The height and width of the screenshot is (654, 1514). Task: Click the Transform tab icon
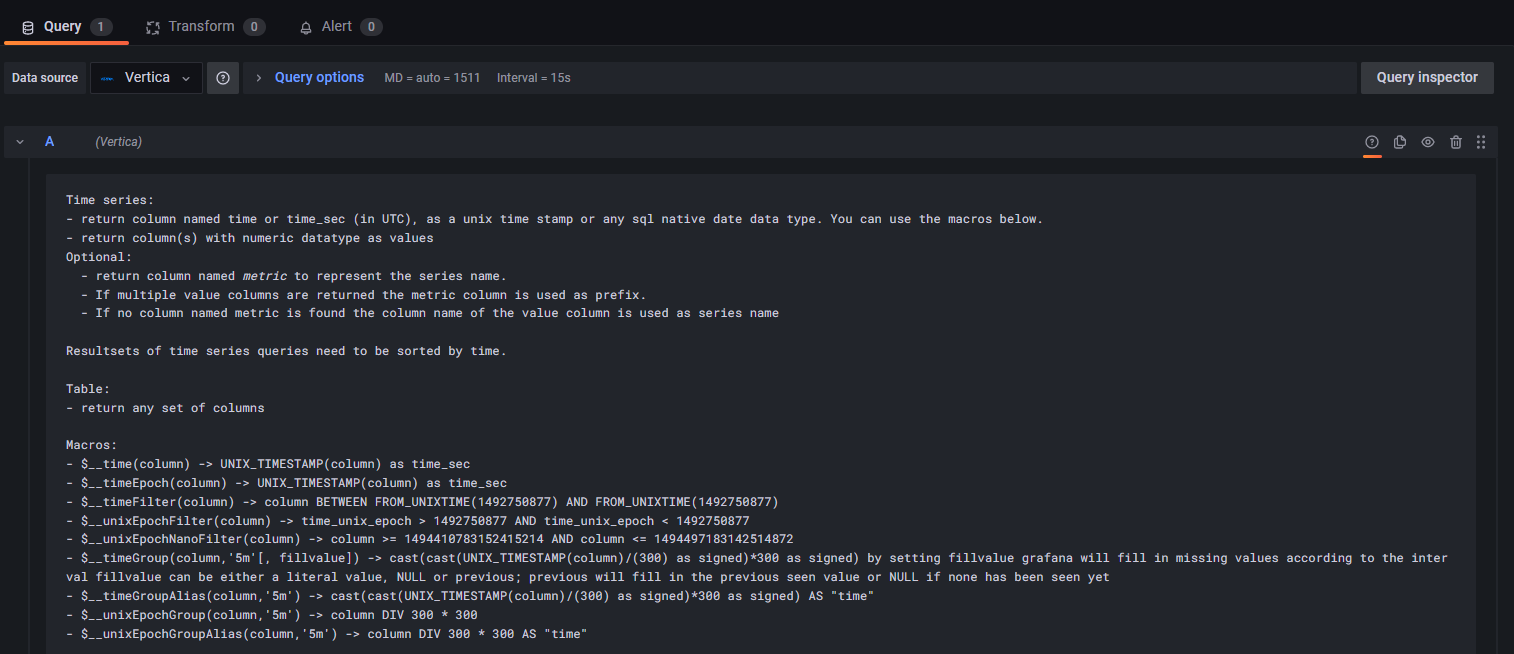point(153,27)
